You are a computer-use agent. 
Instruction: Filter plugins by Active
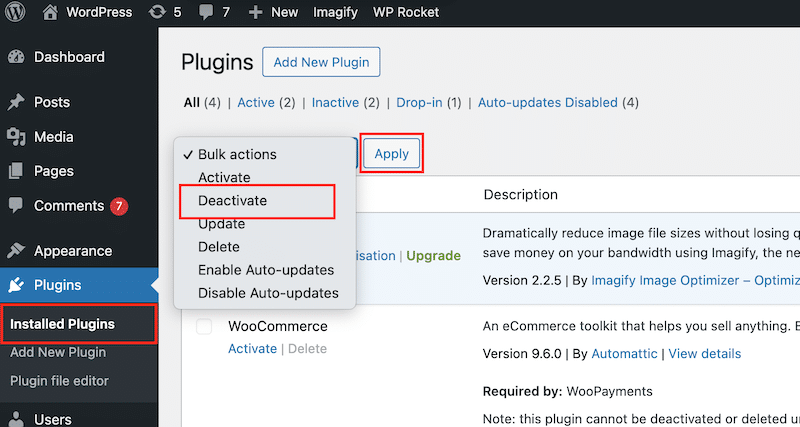pos(256,103)
